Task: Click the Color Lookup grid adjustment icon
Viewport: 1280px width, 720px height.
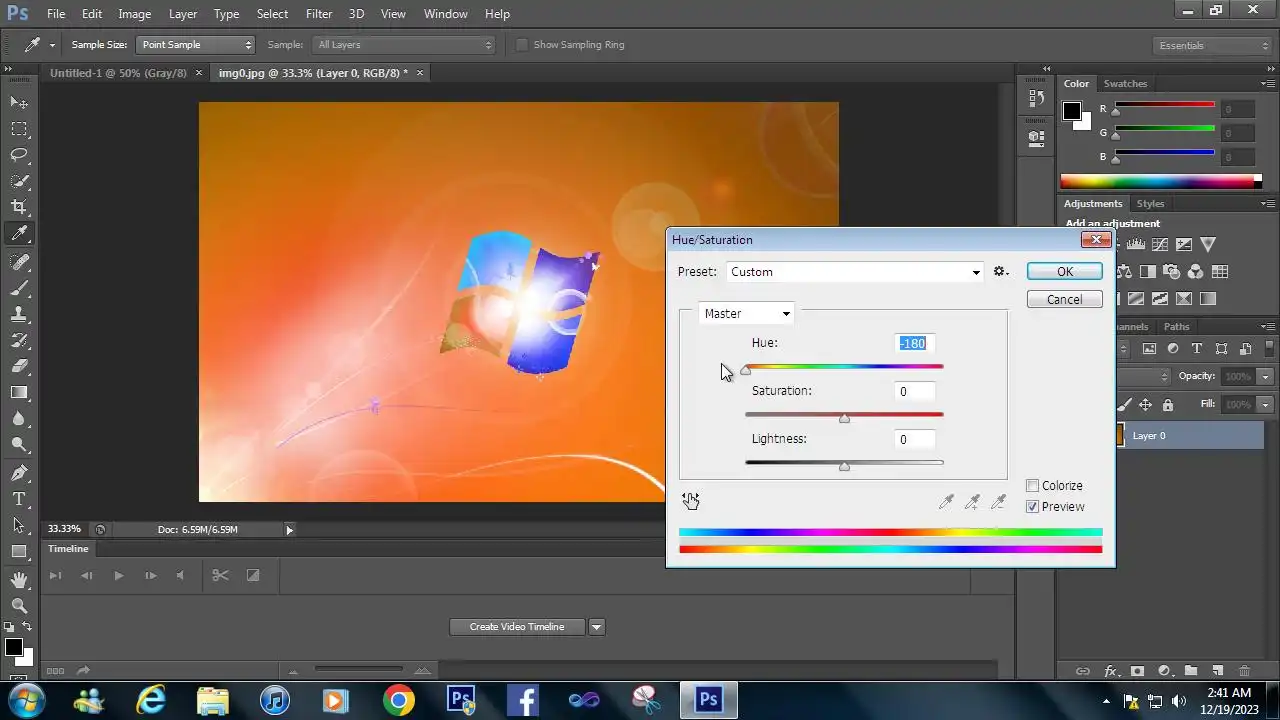Action: click(x=1220, y=271)
